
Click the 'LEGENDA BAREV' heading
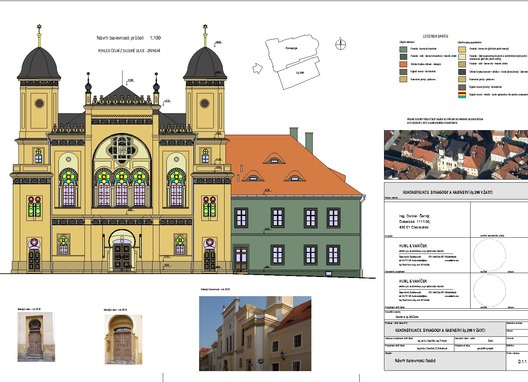[436, 36]
